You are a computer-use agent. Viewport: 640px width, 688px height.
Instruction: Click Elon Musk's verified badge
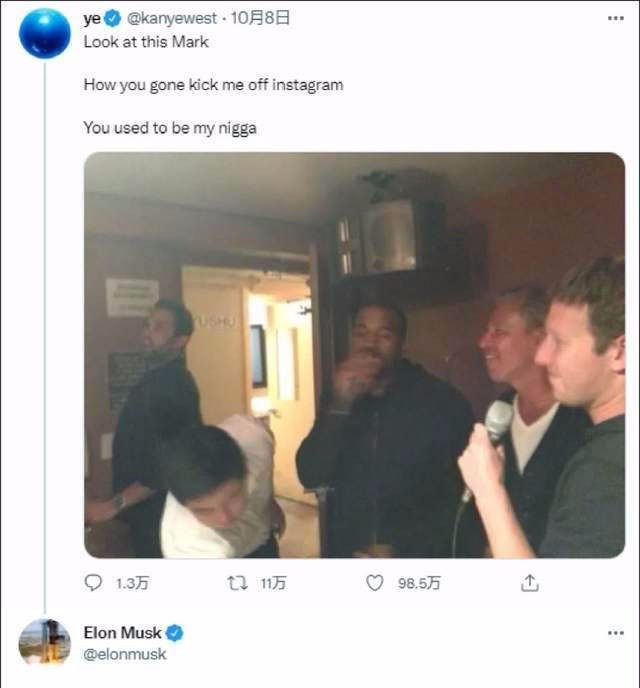point(174,633)
